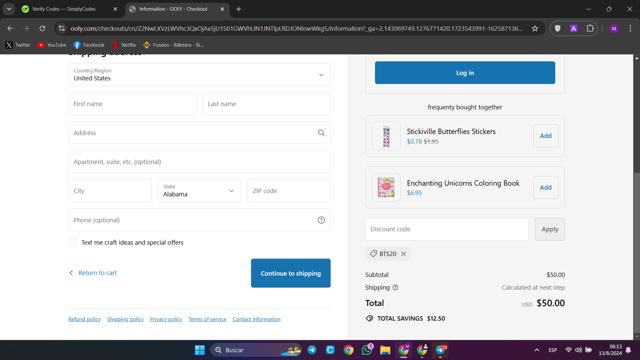This screenshot has height=360, width=640.
Task: Click the Address input field
Action: tap(199, 133)
